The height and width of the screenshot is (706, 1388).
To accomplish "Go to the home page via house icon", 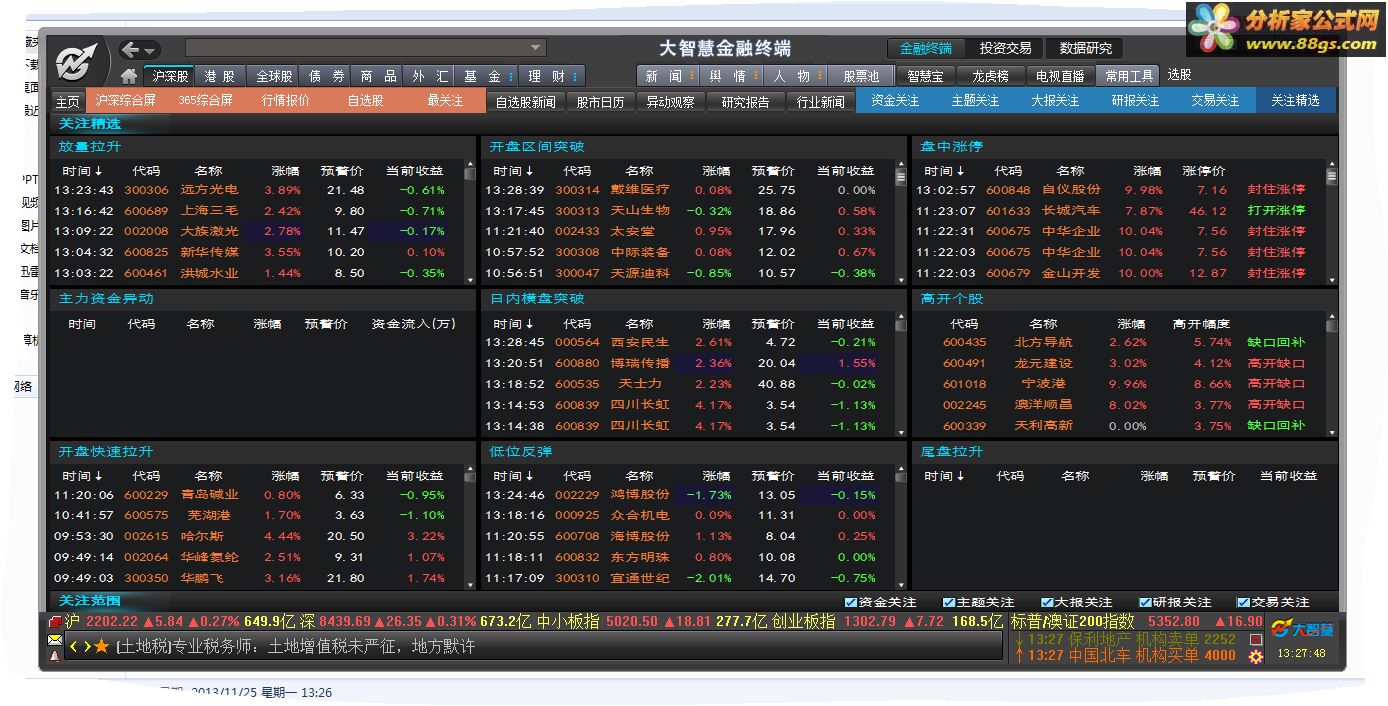I will (128, 76).
